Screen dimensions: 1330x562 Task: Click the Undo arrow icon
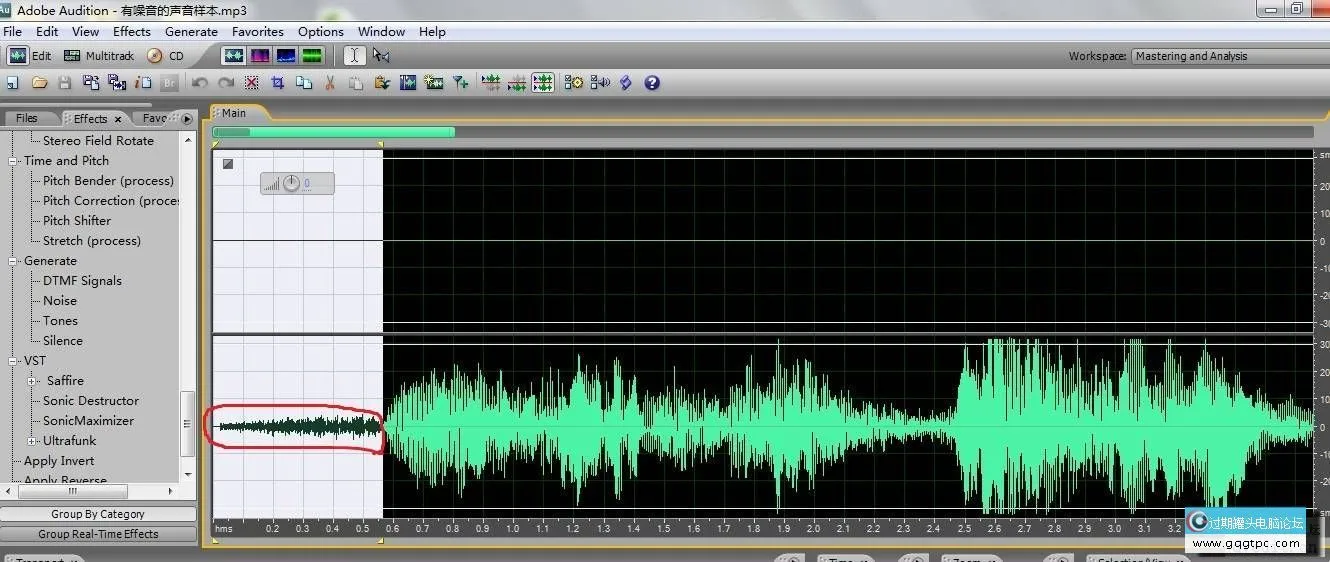(200, 83)
